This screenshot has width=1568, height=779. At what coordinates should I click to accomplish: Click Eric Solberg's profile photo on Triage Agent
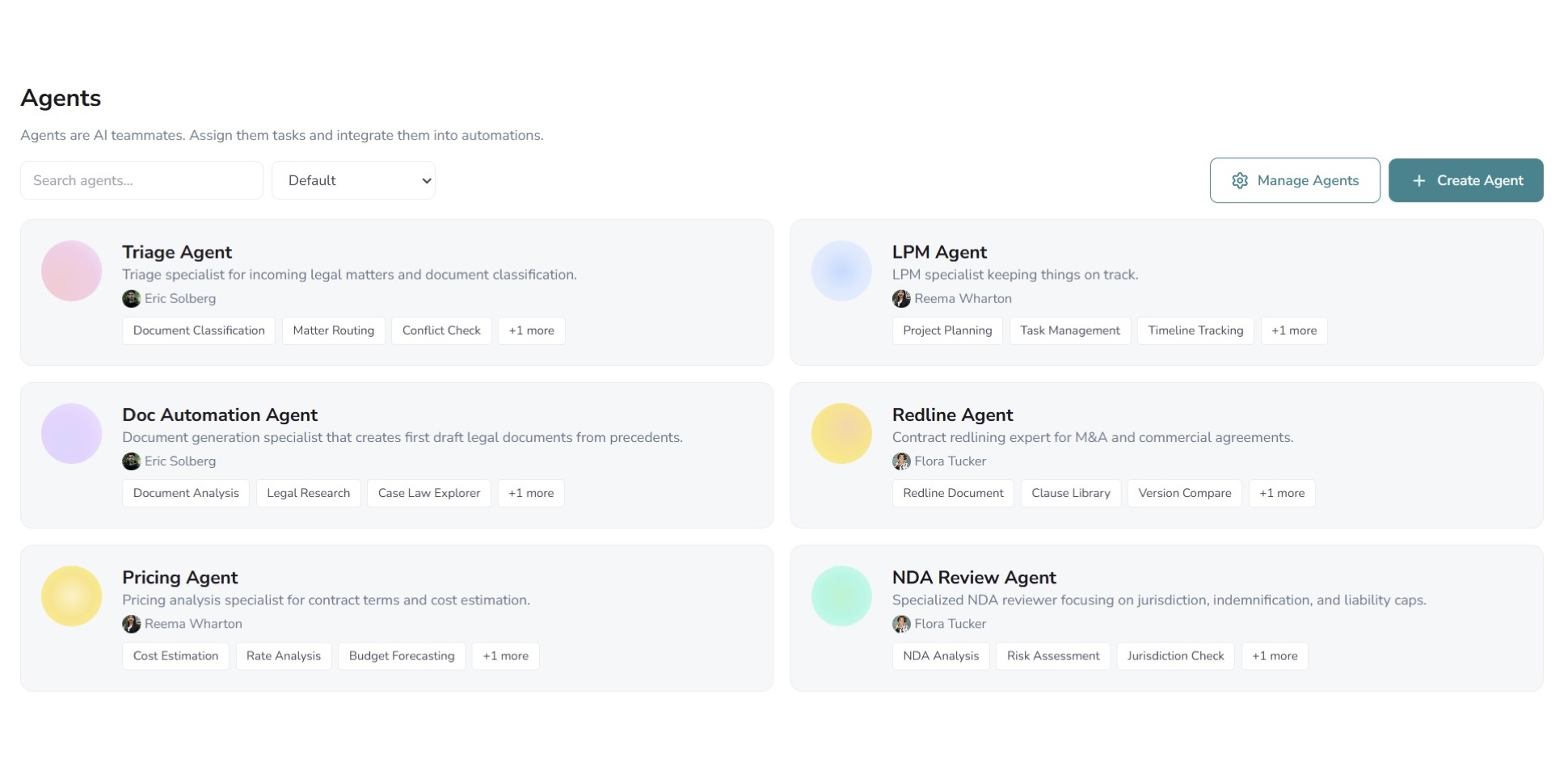click(131, 299)
